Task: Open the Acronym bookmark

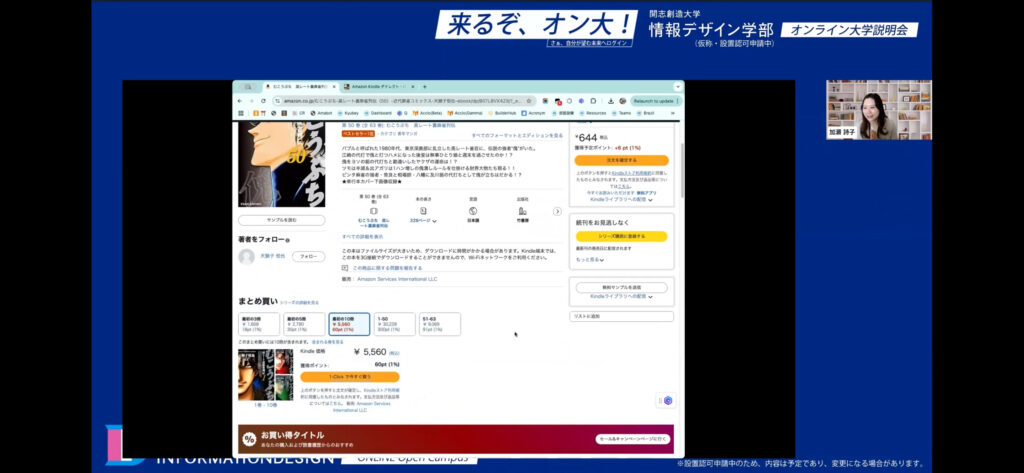Action: tap(533, 113)
